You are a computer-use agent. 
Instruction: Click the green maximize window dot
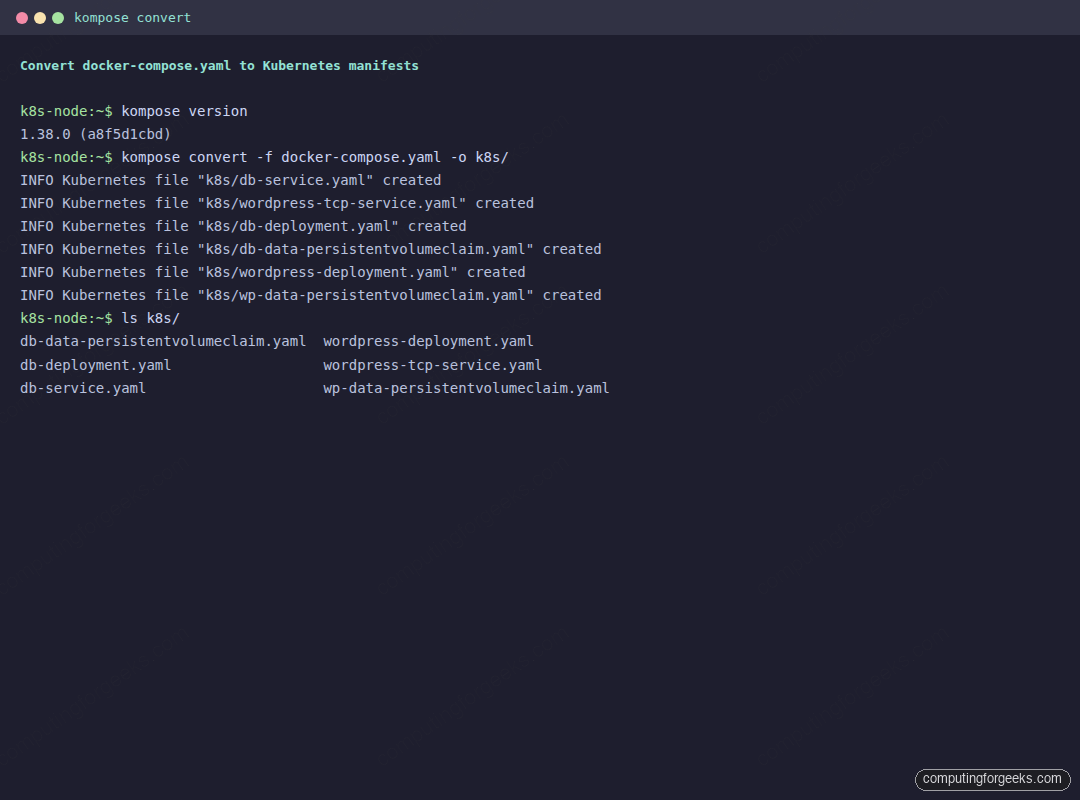coord(59,18)
